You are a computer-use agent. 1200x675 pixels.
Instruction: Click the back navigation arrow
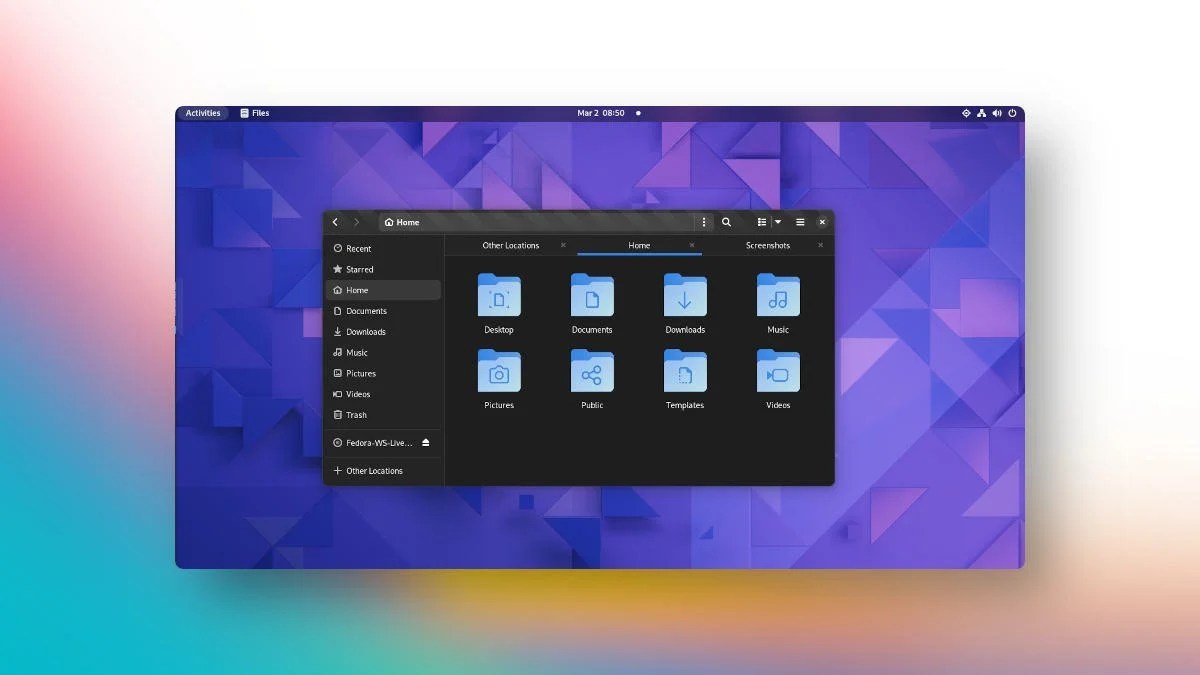point(335,222)
